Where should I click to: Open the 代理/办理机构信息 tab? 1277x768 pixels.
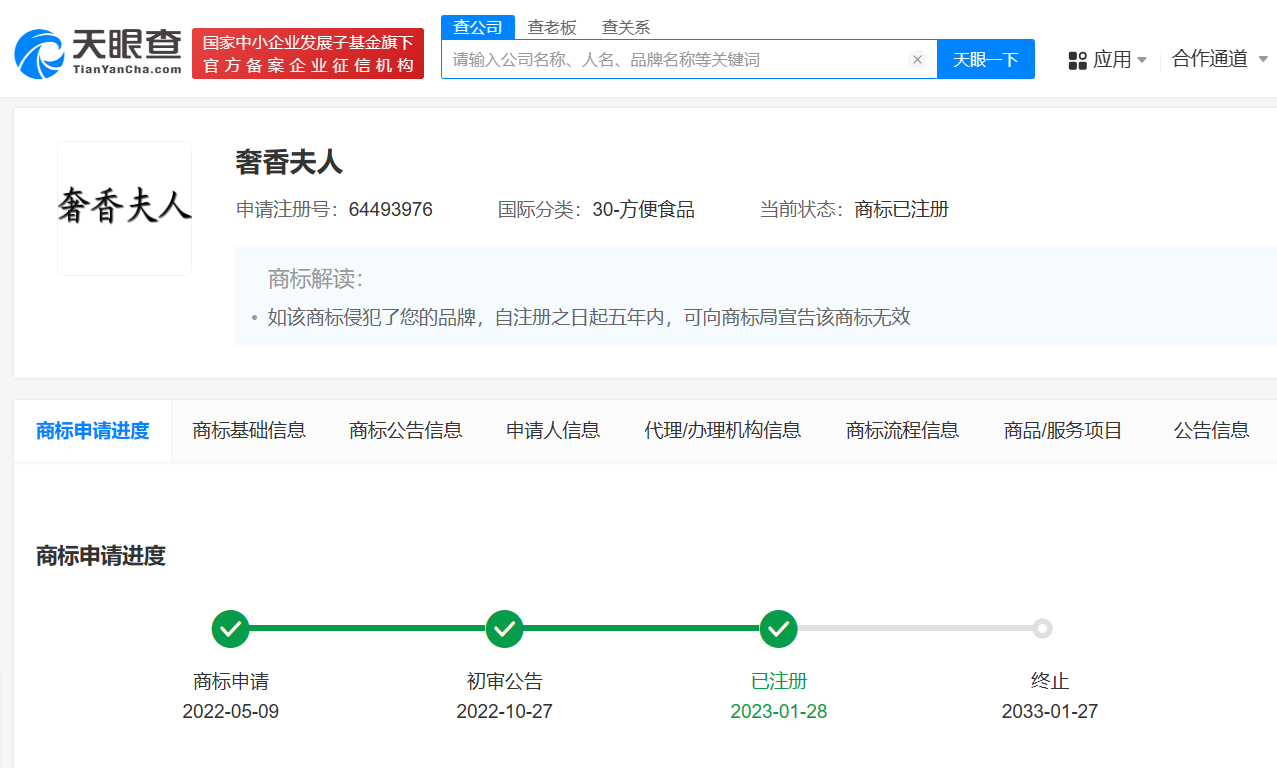(723, 430)
